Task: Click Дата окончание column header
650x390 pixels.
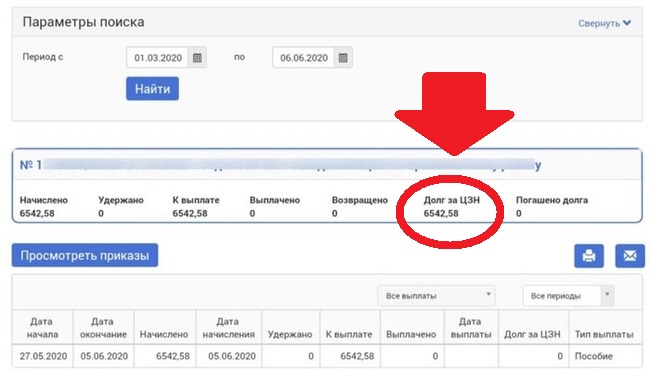Action: point(103,327)
